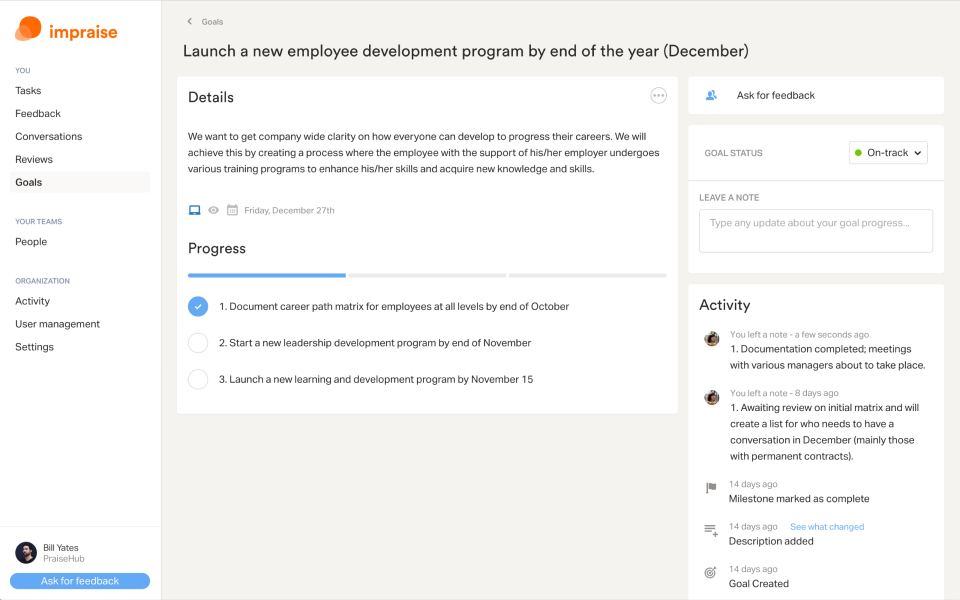Open the Details more options ellipsis
The height and width of the screenshot is (600, 960).
point(658,95)
